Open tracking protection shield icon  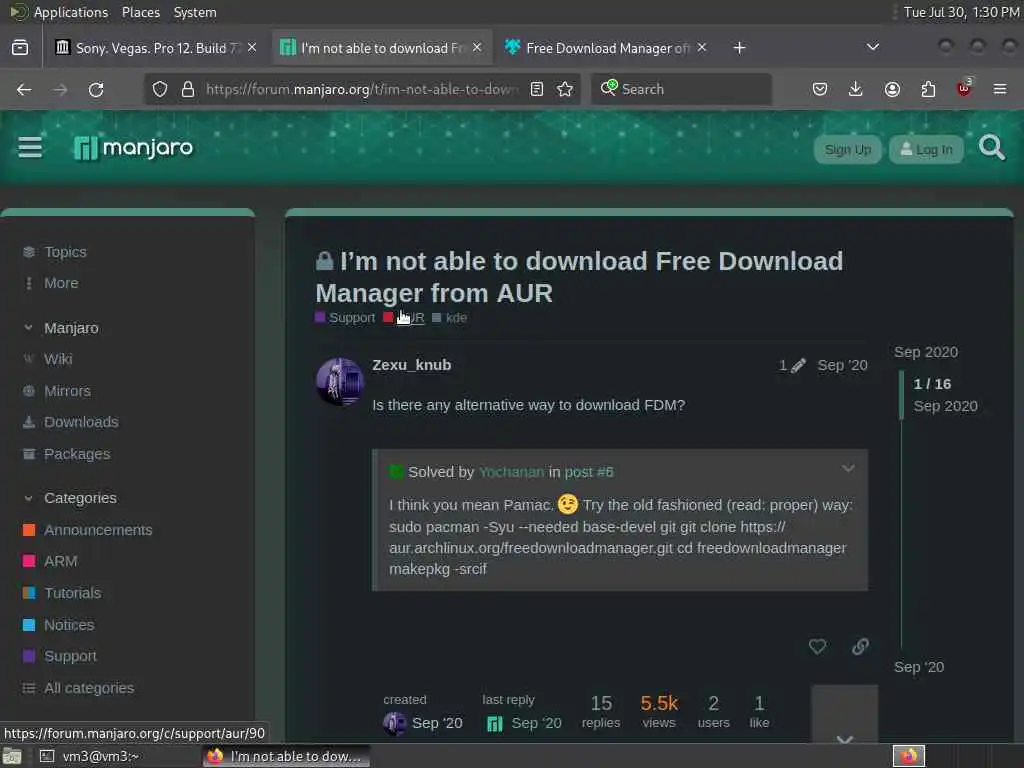(160, 89)
